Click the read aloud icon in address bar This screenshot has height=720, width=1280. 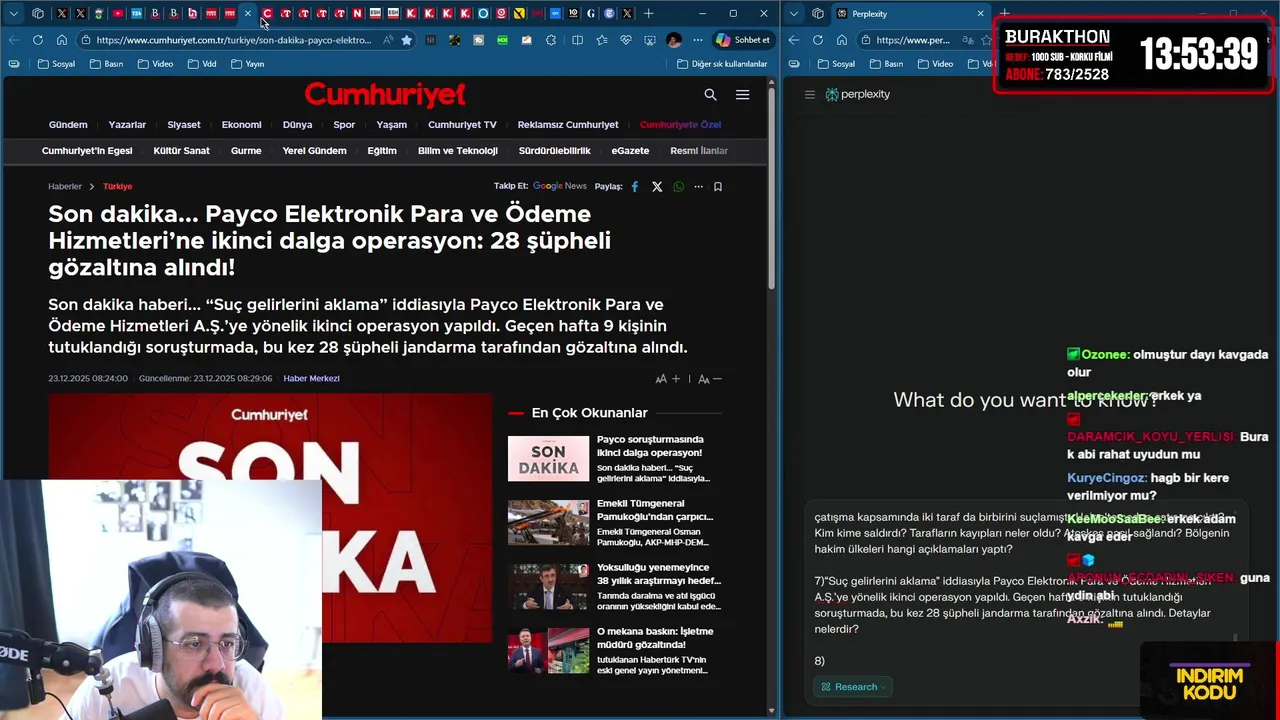(388, 40)
